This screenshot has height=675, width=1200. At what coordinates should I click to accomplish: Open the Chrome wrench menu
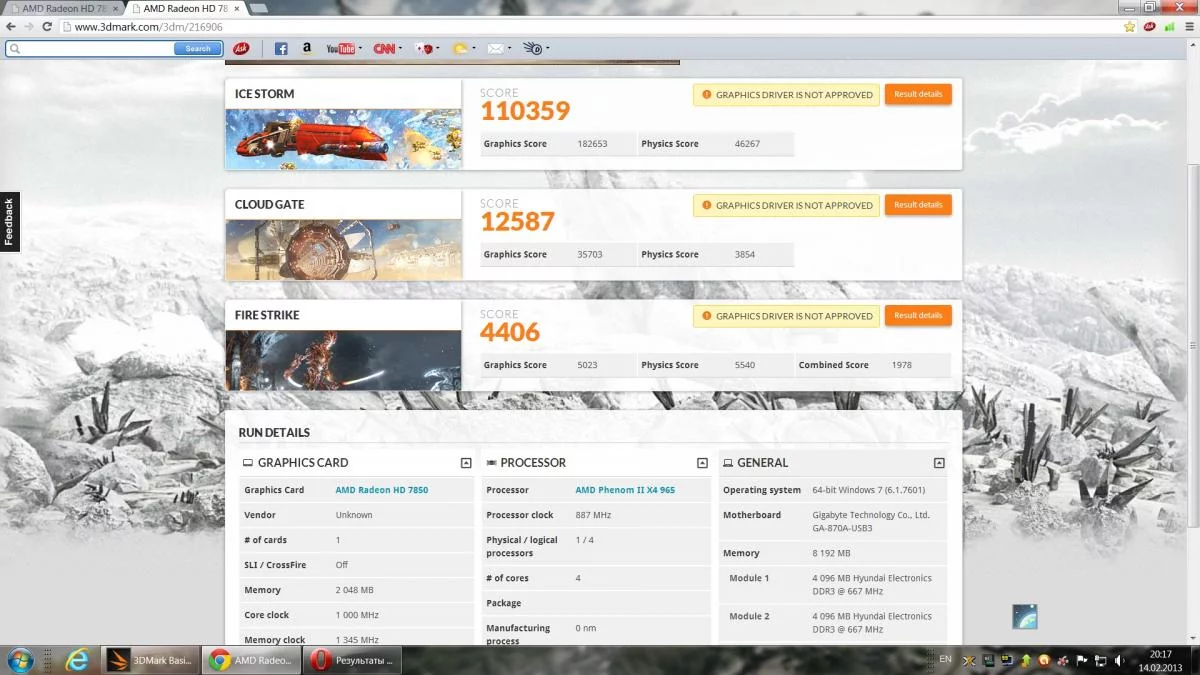pyautogui.click(x=1188, y=27)
